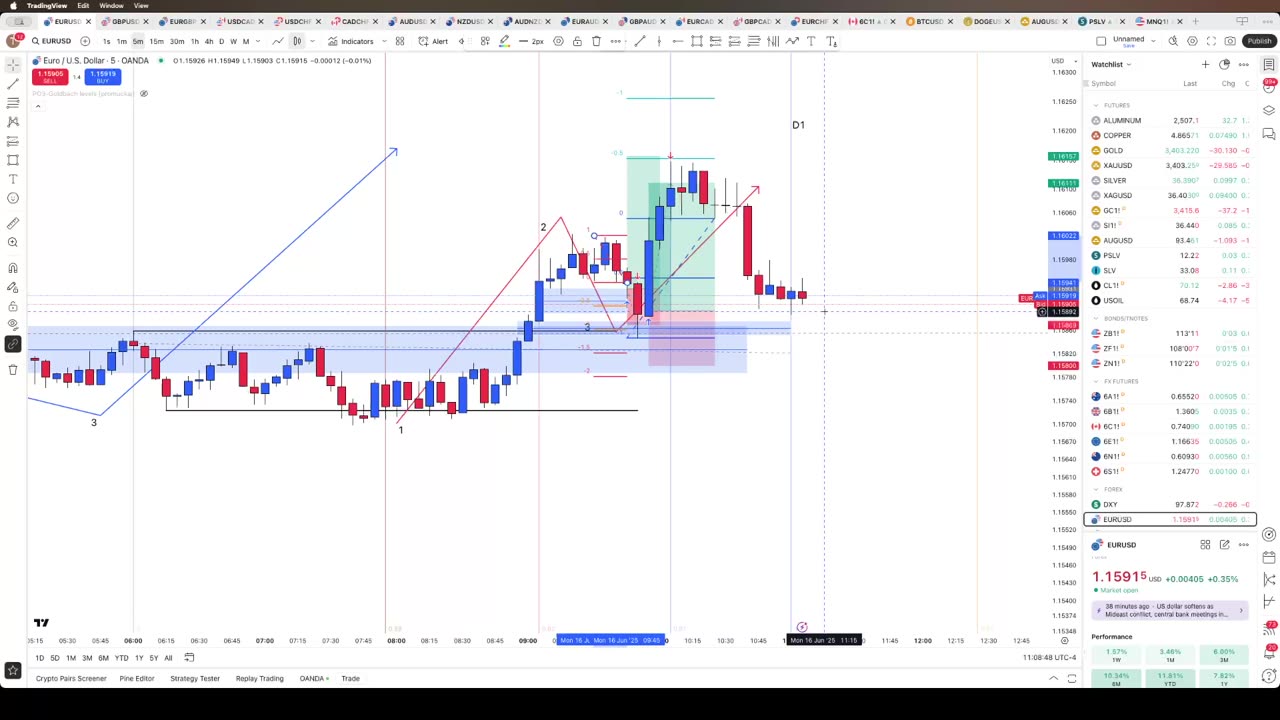1280x720 pixels.
Task: Open the Go to date calendar icon
Action: point(189,658)
